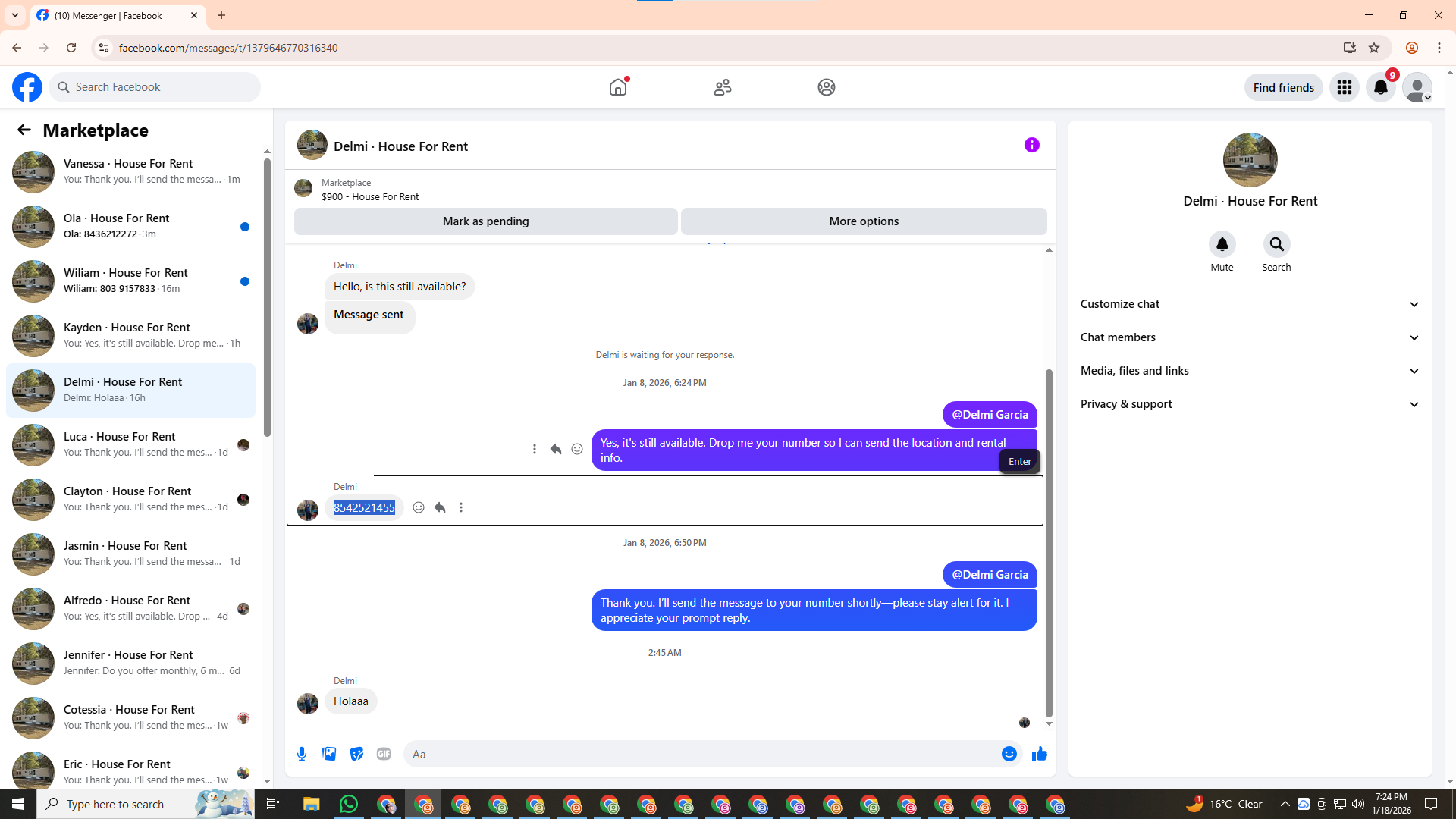Viewport: 1456px width, 819px height.
Task: Click the More options button
Action: (864, 221)
